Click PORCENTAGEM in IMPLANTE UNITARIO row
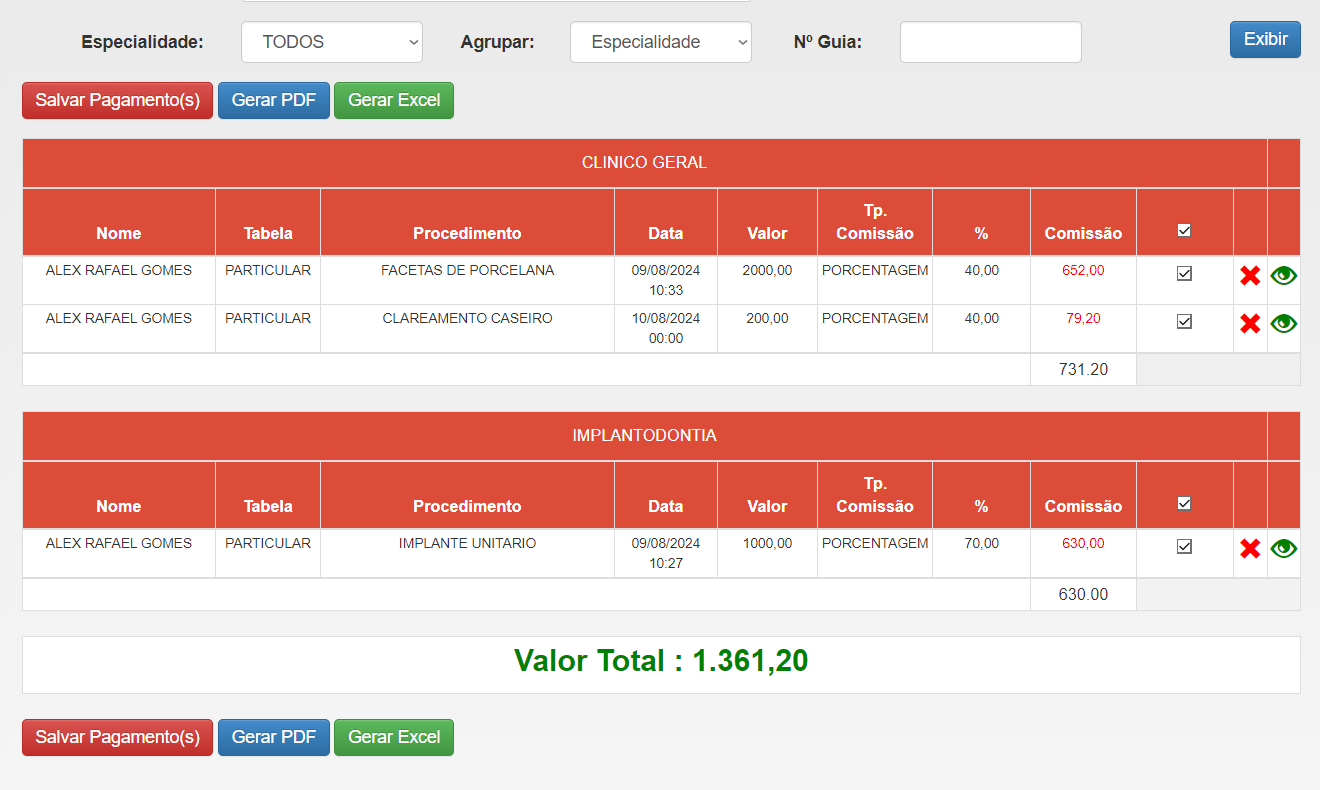1320x790 pixels. pyautogui.click(x=875, y=544)
